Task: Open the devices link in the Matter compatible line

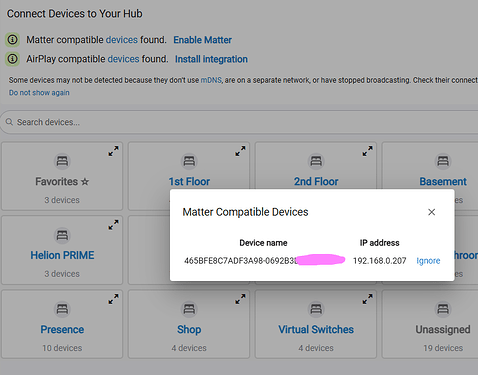Action: [x=122, y=40]
